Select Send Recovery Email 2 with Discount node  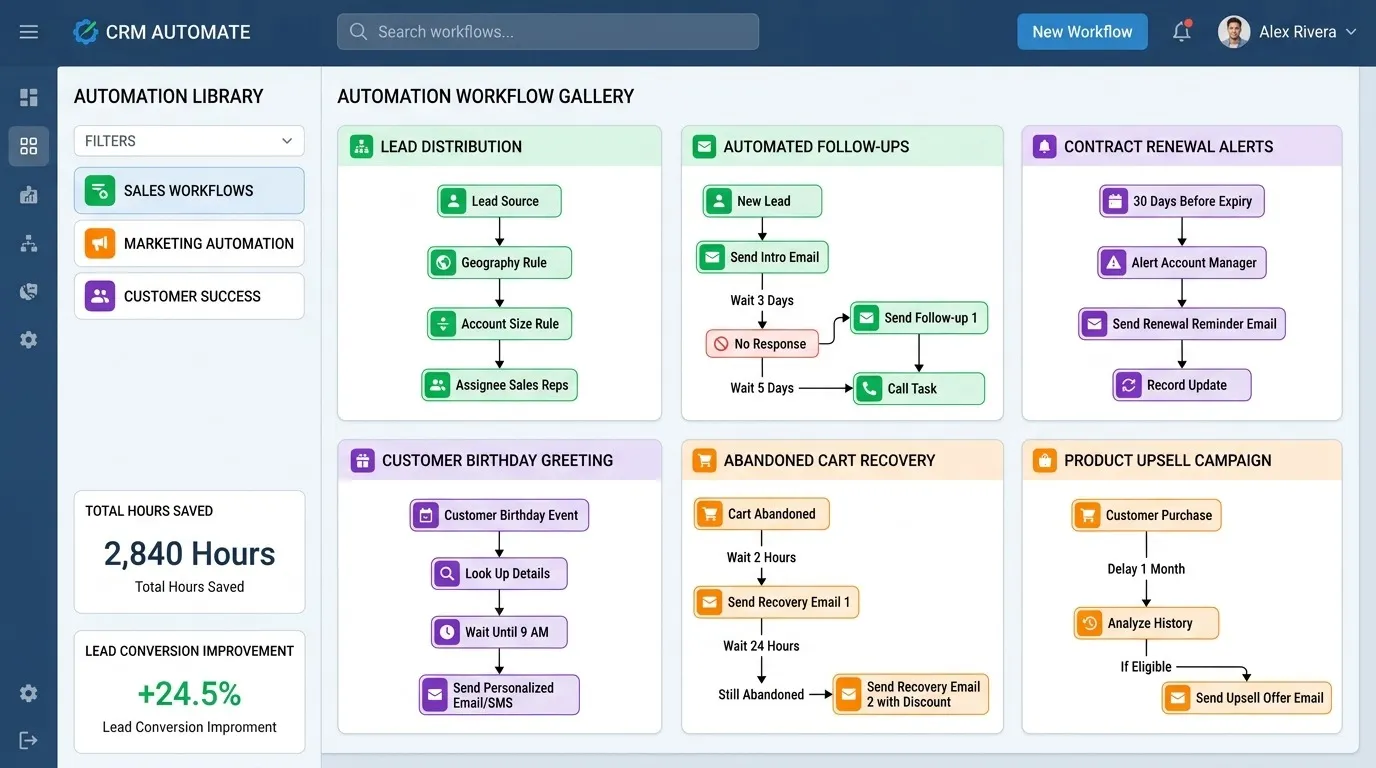[911, 694]
